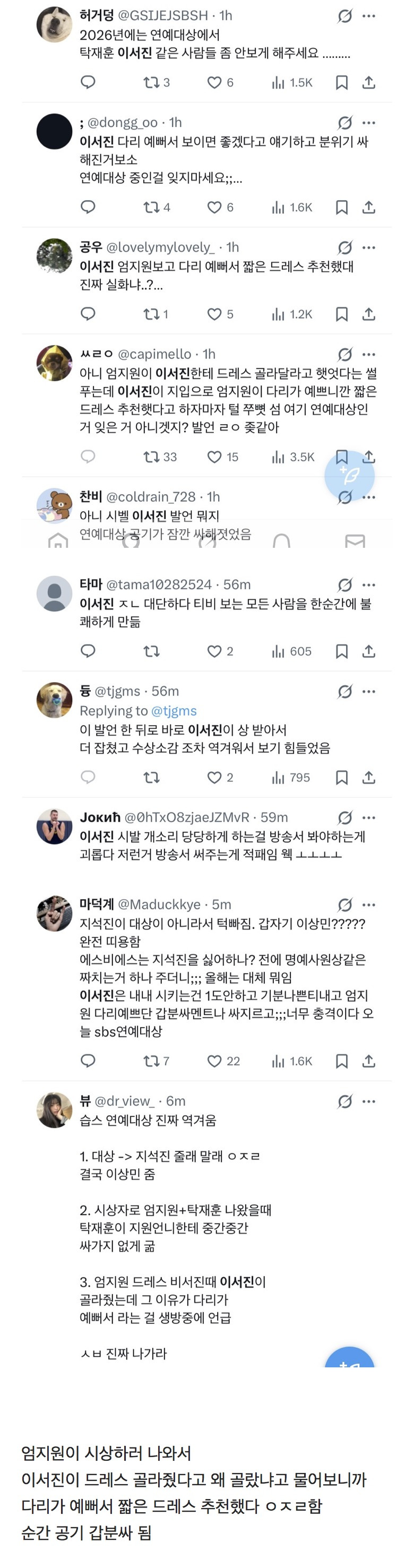The height and width of the screenshot is (1568, 414).
Task: Like 마덕계's tweet with 22 likes
Action: coord(215,1061)
